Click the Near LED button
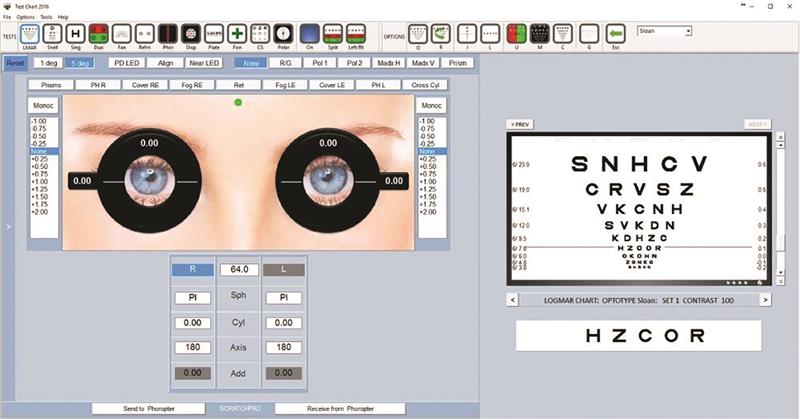 204,63
